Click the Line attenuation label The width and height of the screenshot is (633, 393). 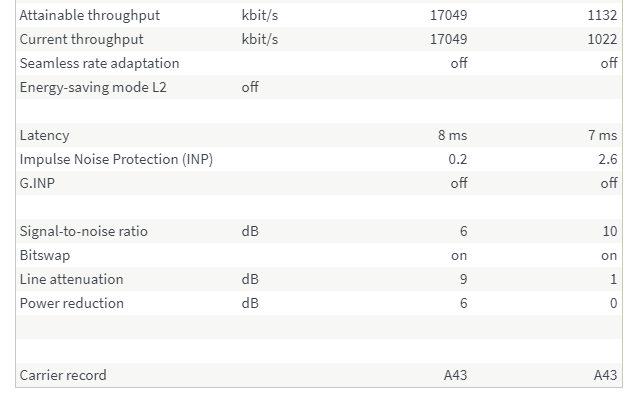[x=71, y=280]
